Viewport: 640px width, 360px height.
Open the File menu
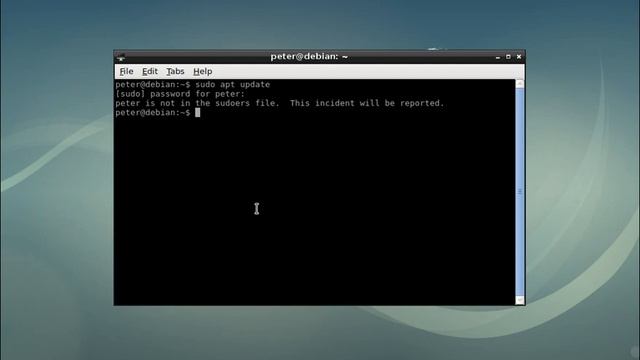coord(126,71)
